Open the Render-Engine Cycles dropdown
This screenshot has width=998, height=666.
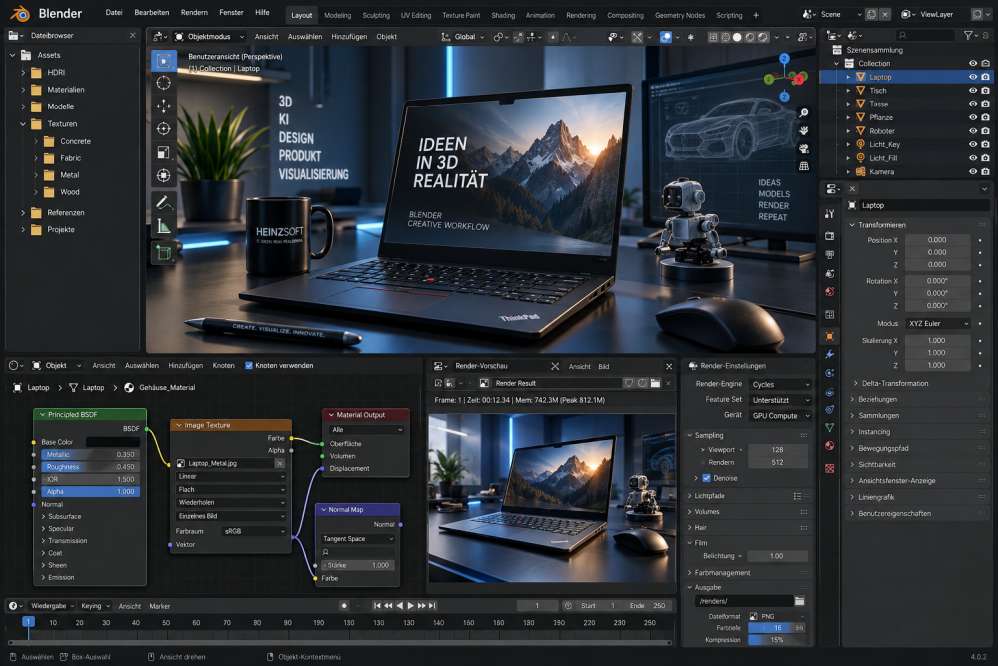pyautogui.click(x=780, y=385)
